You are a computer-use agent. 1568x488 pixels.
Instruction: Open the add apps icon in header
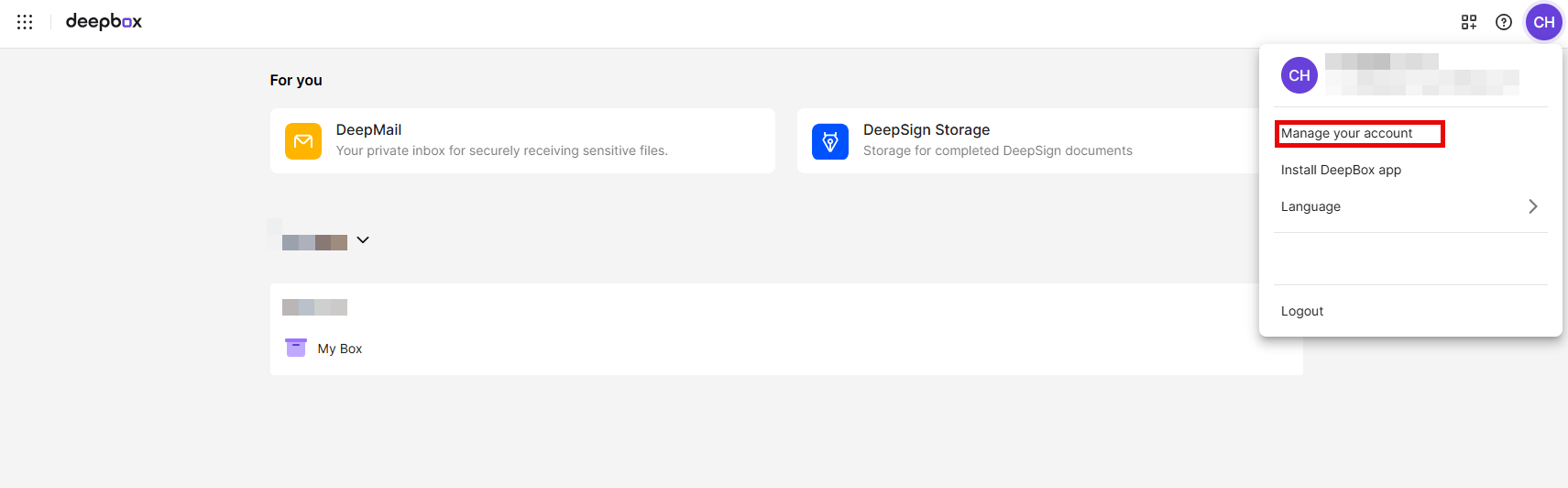1469,22
